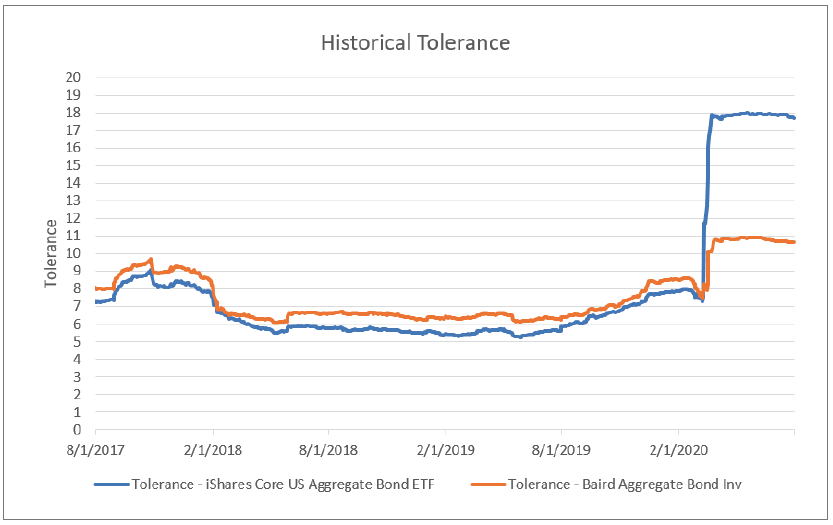Viewport: 833px width, 525px height.
Task: Click the 2/1/2019 x-axis date label
Action: [445, 449]
